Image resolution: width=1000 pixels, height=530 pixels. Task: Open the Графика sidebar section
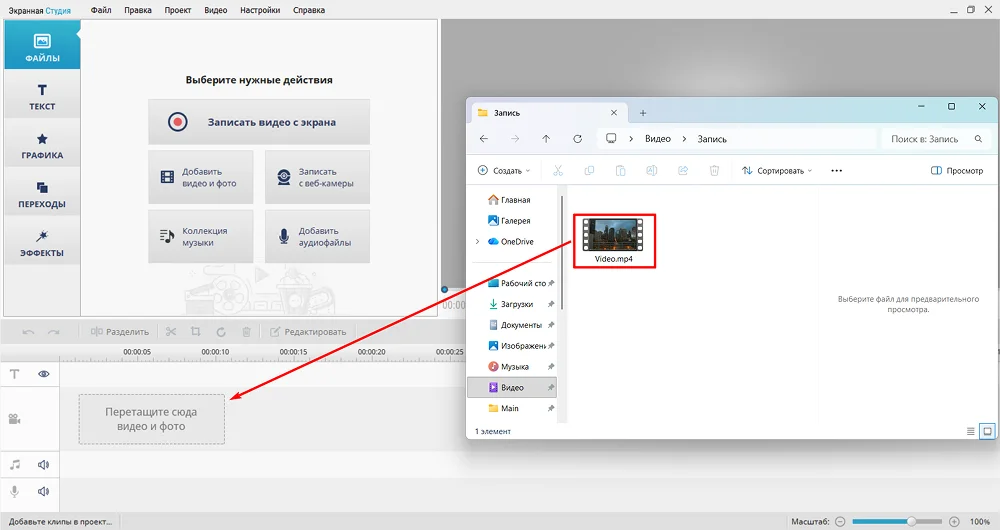(42, 143)
